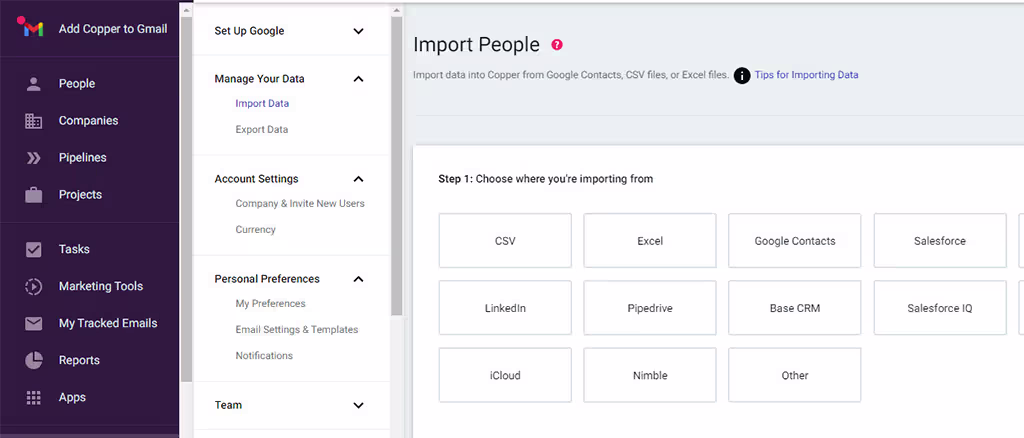Collapse the Personal Preferences section
The height and width of the screenshot is (438, 1024).
tap(358, 279)
